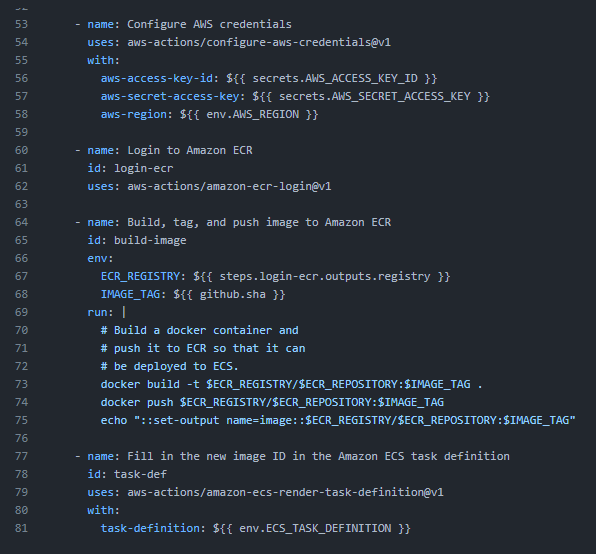
Task: Click line number 81
Action: [21, 529]
